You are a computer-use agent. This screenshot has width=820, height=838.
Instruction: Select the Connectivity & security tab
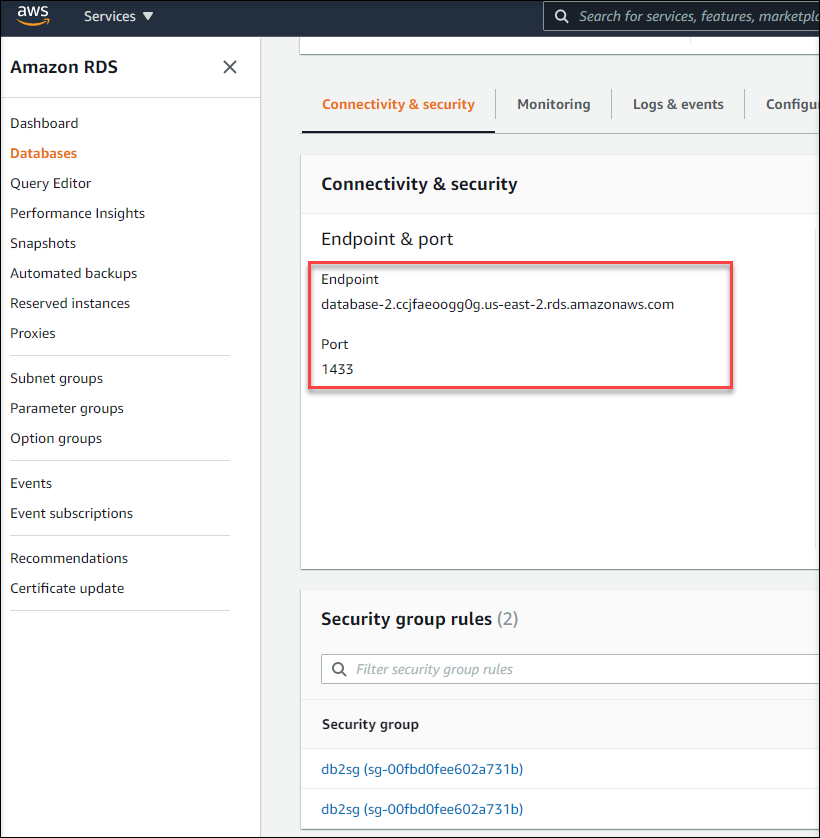click(398, 104)
